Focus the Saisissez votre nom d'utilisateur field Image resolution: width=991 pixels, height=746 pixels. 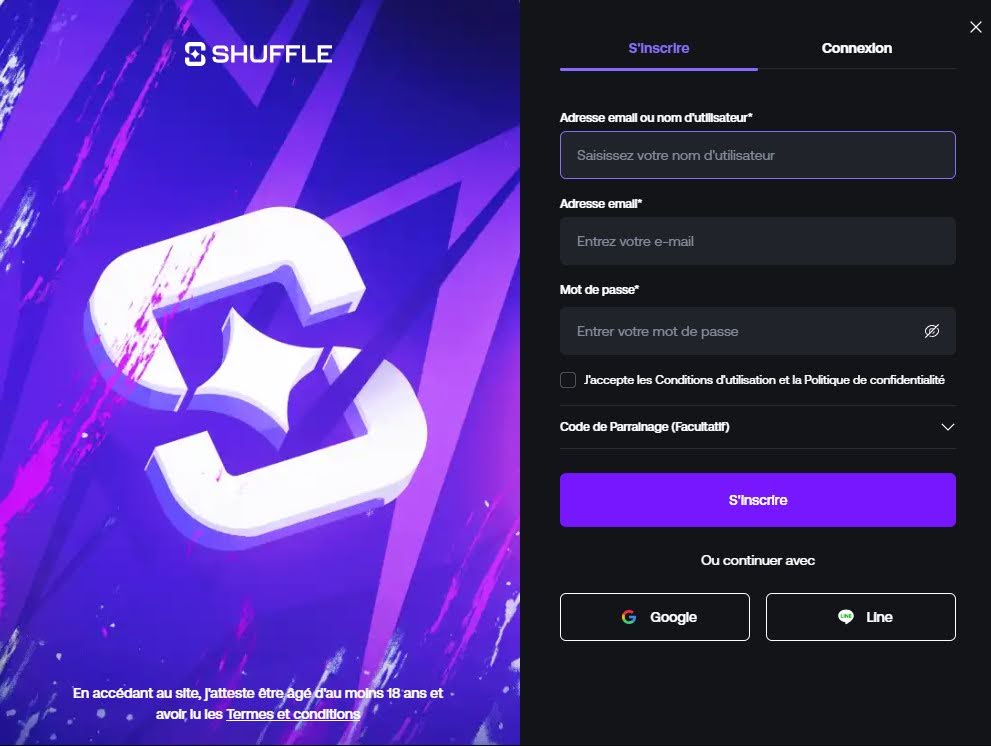click(x=758, y=155)
